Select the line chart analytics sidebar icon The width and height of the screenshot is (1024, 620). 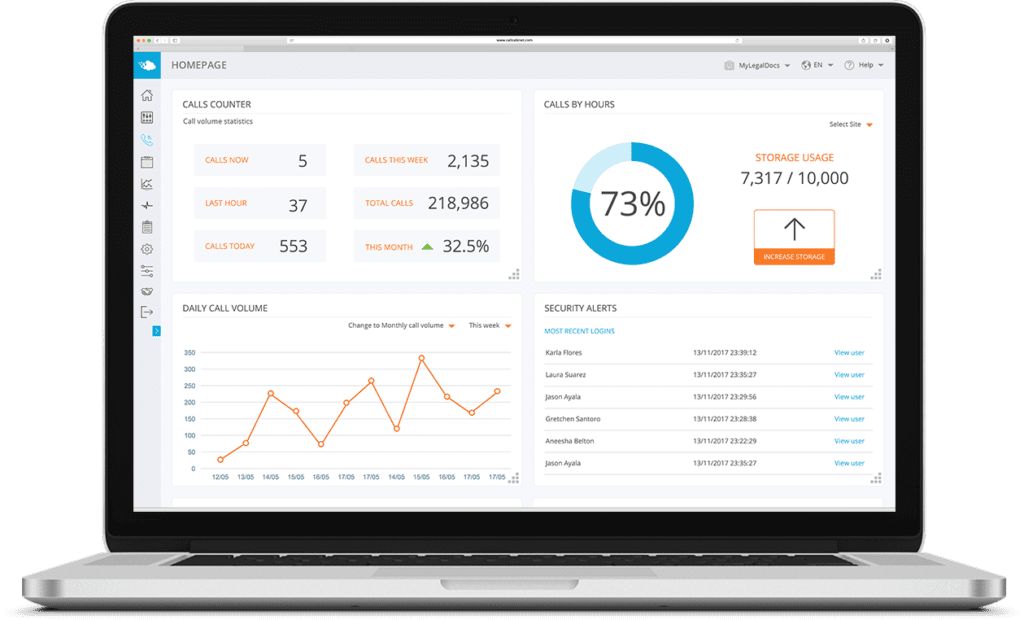tap(147, 184)
